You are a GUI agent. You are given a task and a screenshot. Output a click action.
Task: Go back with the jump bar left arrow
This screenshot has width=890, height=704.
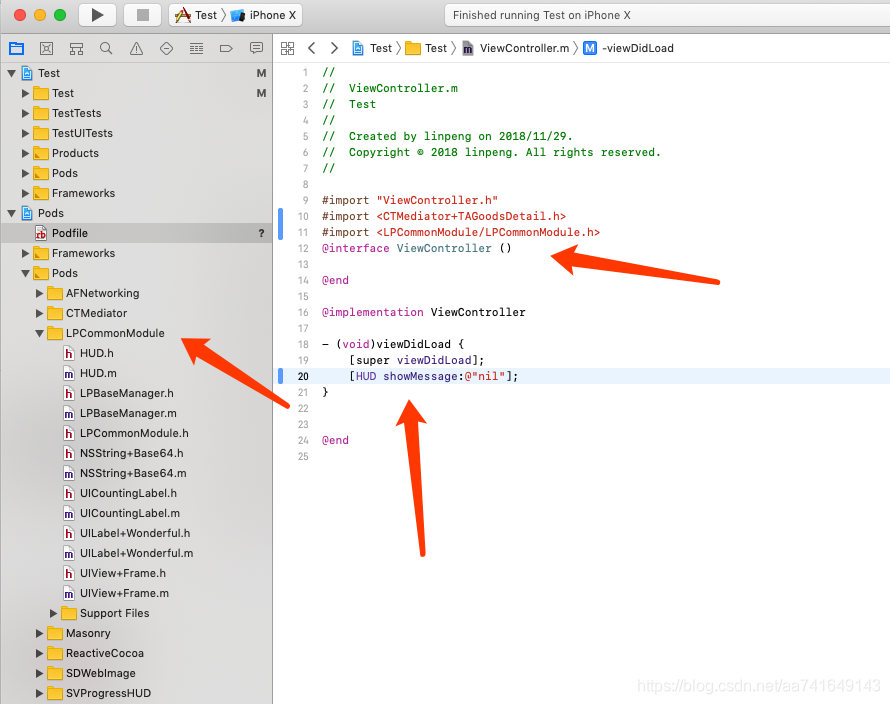pos(312,48)
